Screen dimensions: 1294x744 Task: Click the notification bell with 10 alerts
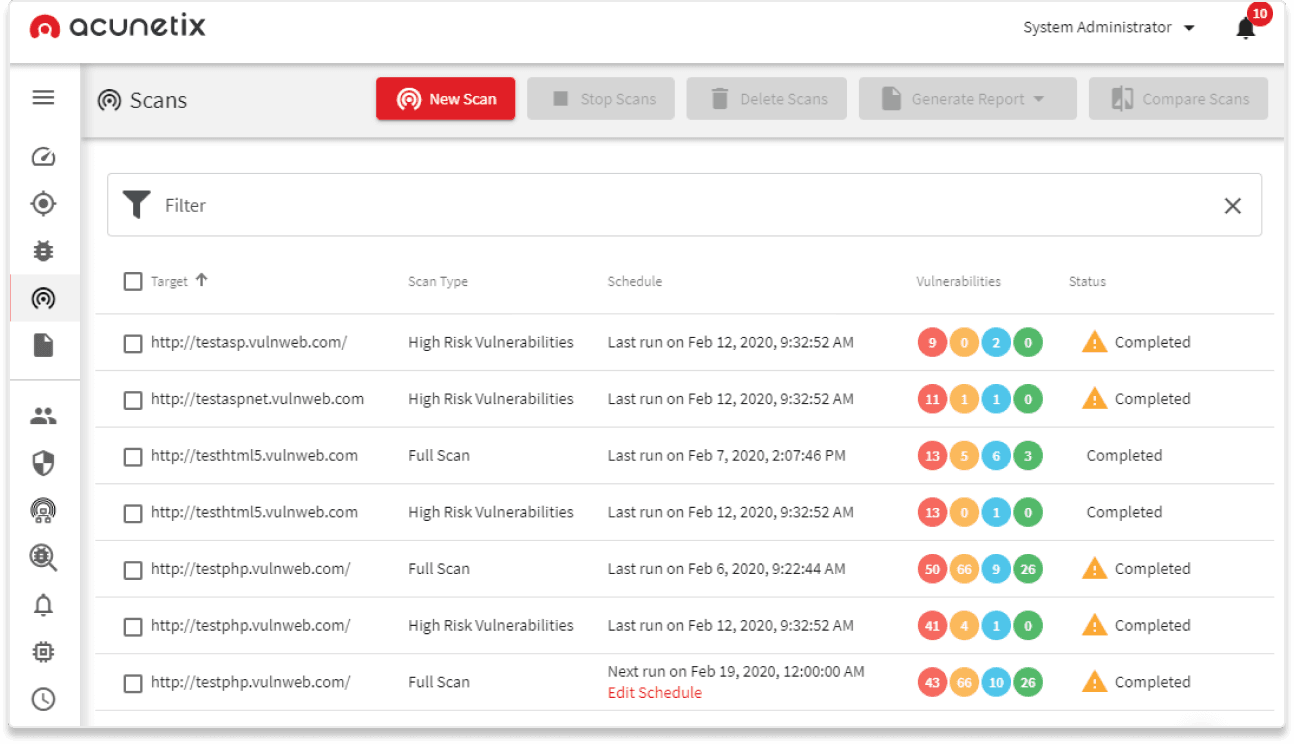point(1246,28)
